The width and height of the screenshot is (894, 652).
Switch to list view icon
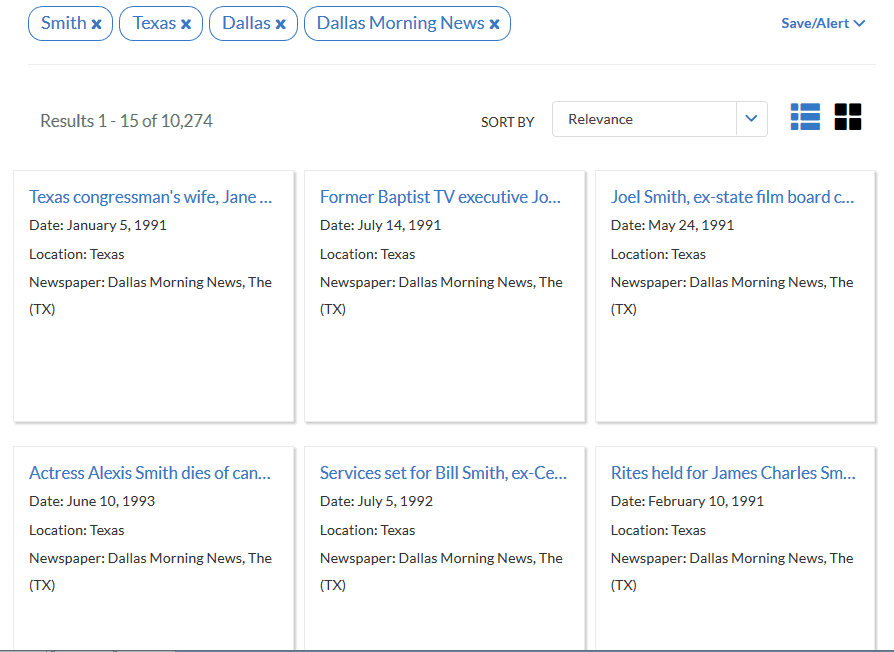(x=805, y=117)
